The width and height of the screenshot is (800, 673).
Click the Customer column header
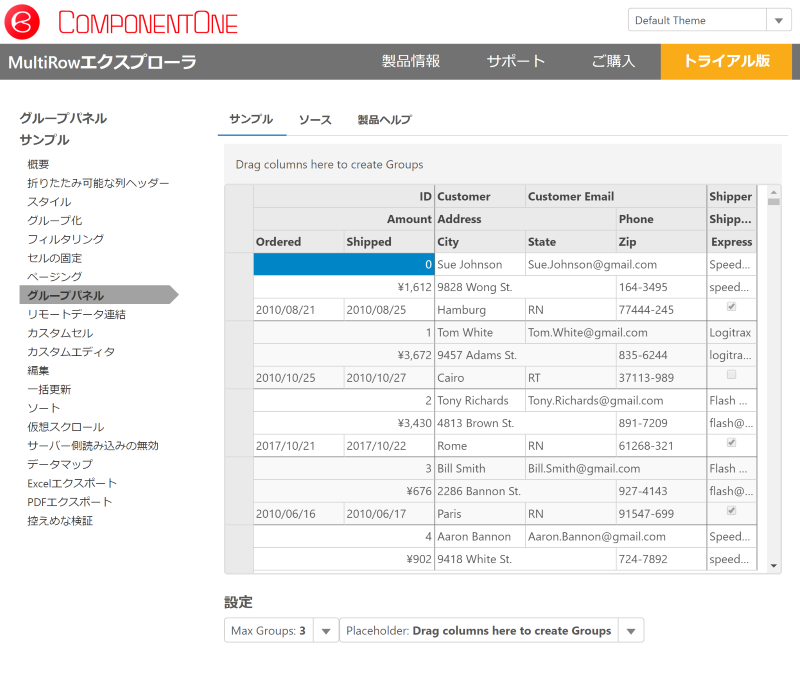pos(480,196)
